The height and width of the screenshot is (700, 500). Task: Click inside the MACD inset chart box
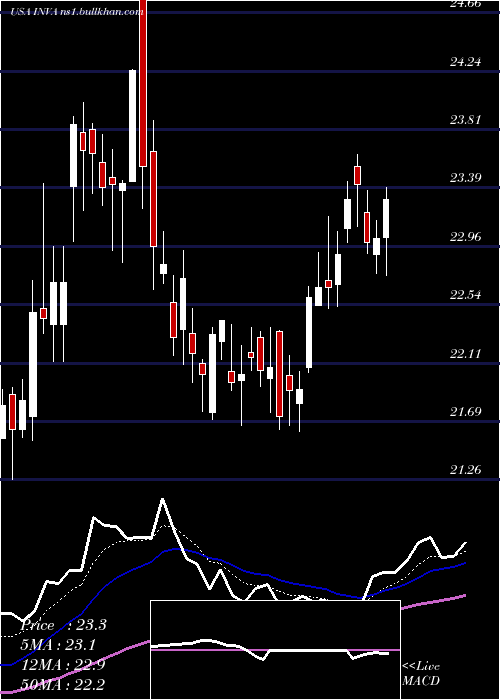275,650
